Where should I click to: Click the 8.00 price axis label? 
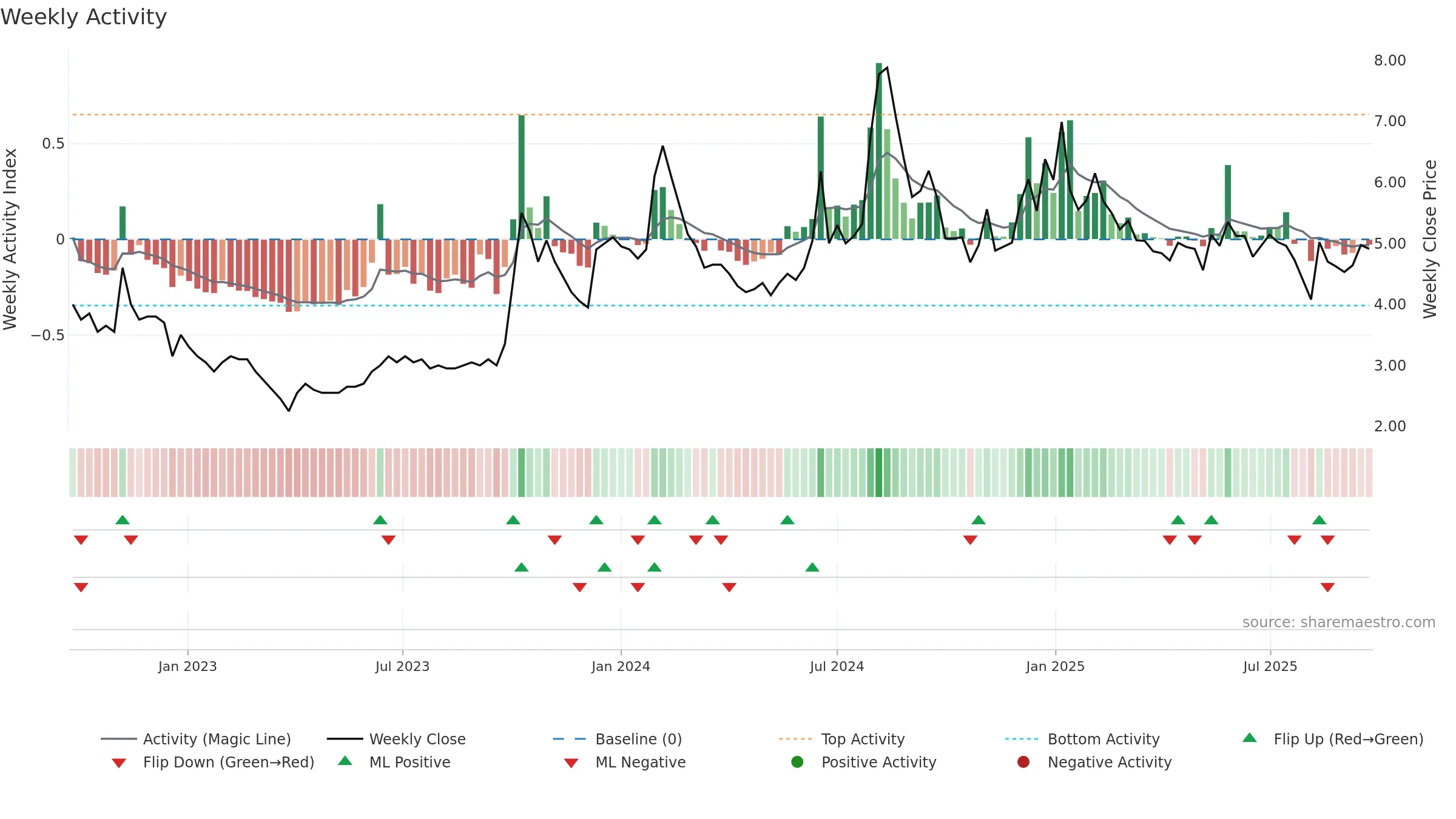(1390, 61)
